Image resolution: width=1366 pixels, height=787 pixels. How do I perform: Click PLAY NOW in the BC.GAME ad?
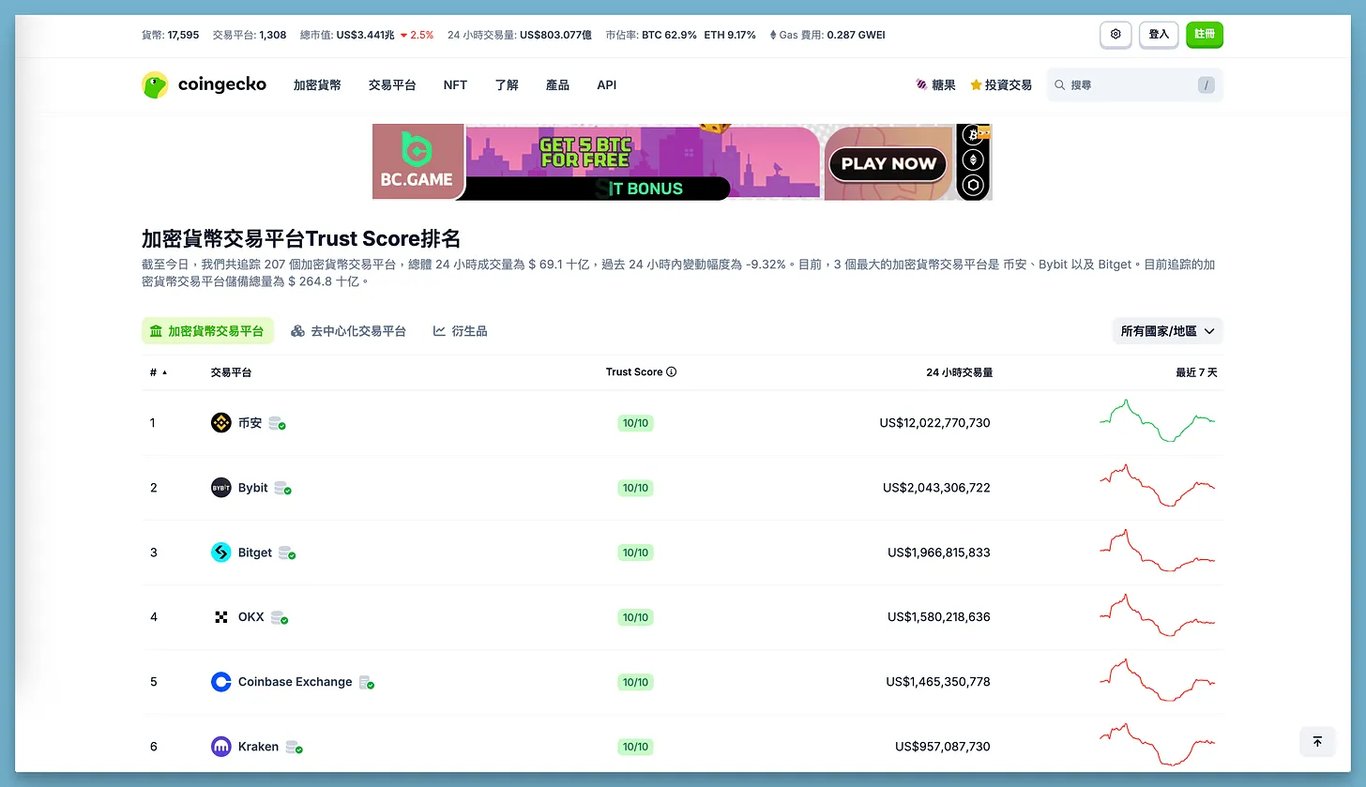tap(888, 164)
